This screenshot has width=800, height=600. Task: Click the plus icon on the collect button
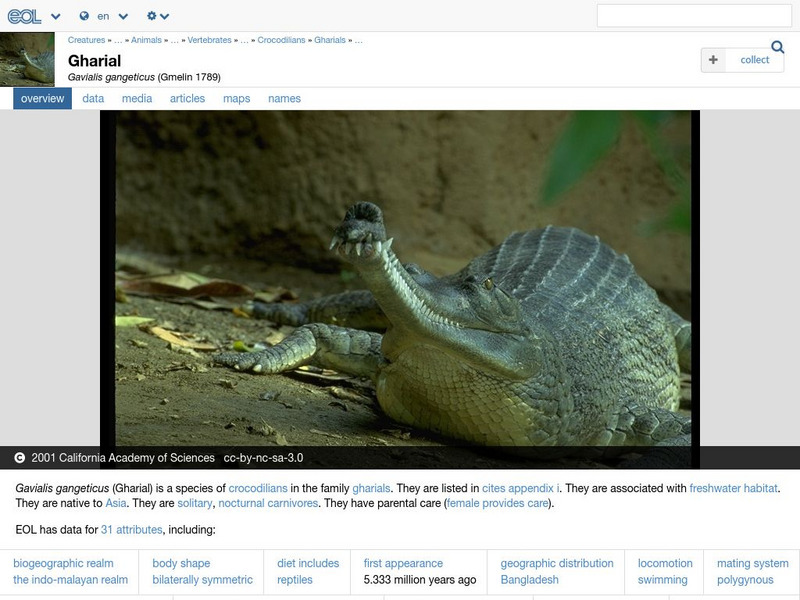[x=713, y=60]
